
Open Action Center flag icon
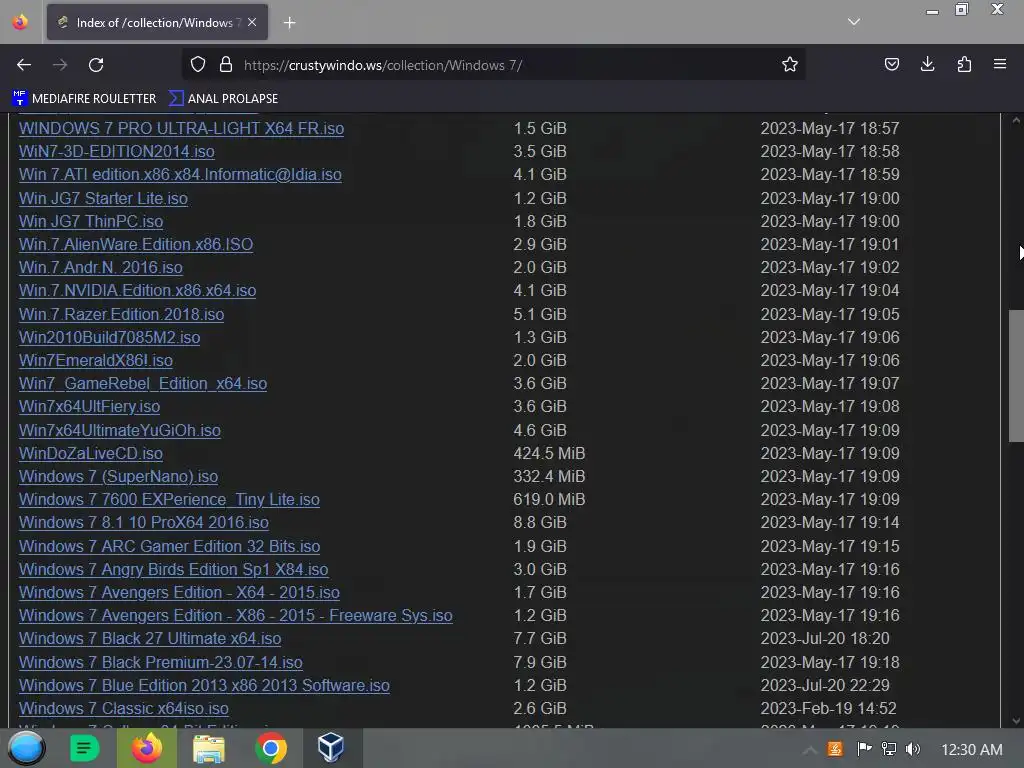[x=864, y=749]
